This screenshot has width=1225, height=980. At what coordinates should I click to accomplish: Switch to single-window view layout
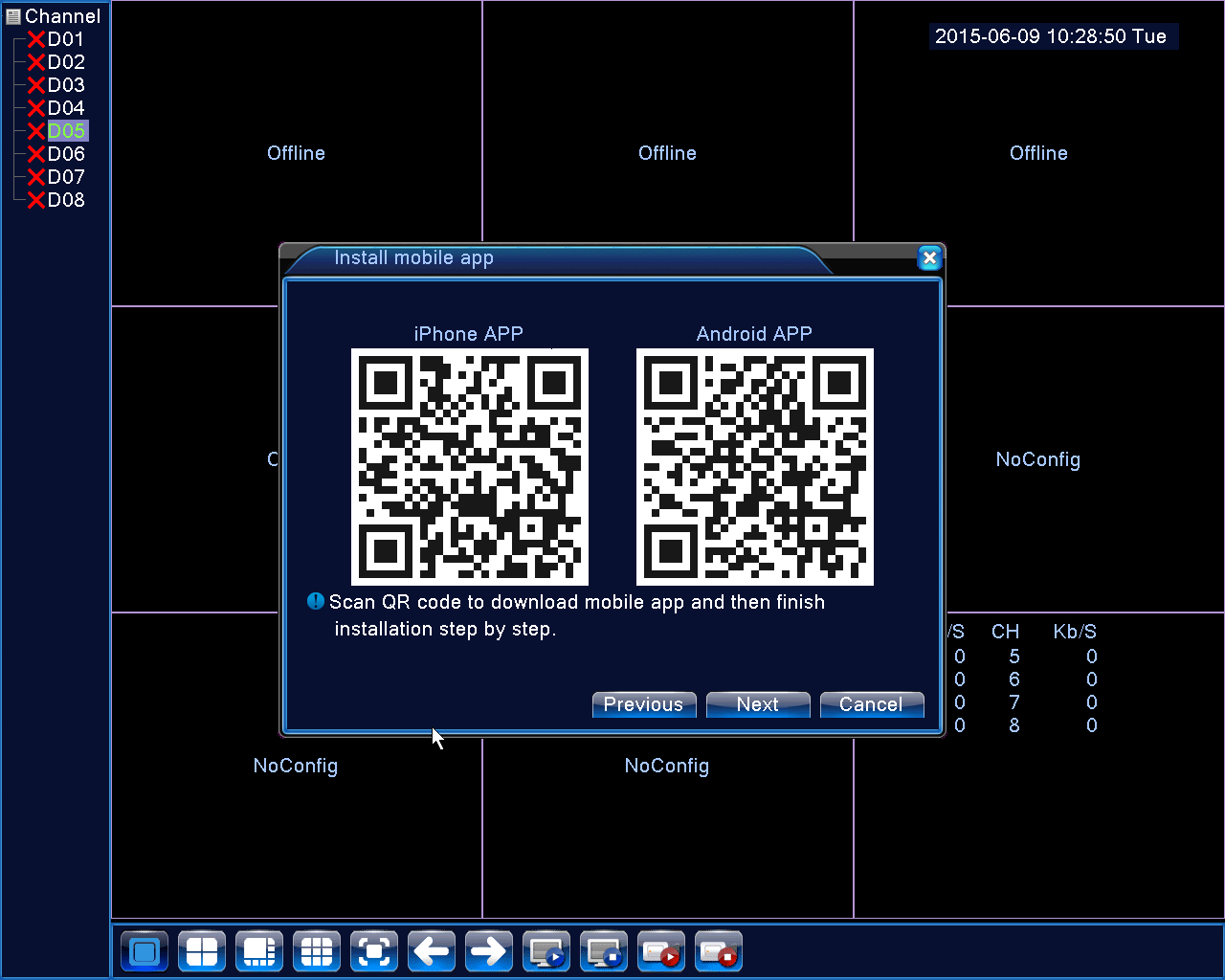pyautogui.click(x=145, y=952)
